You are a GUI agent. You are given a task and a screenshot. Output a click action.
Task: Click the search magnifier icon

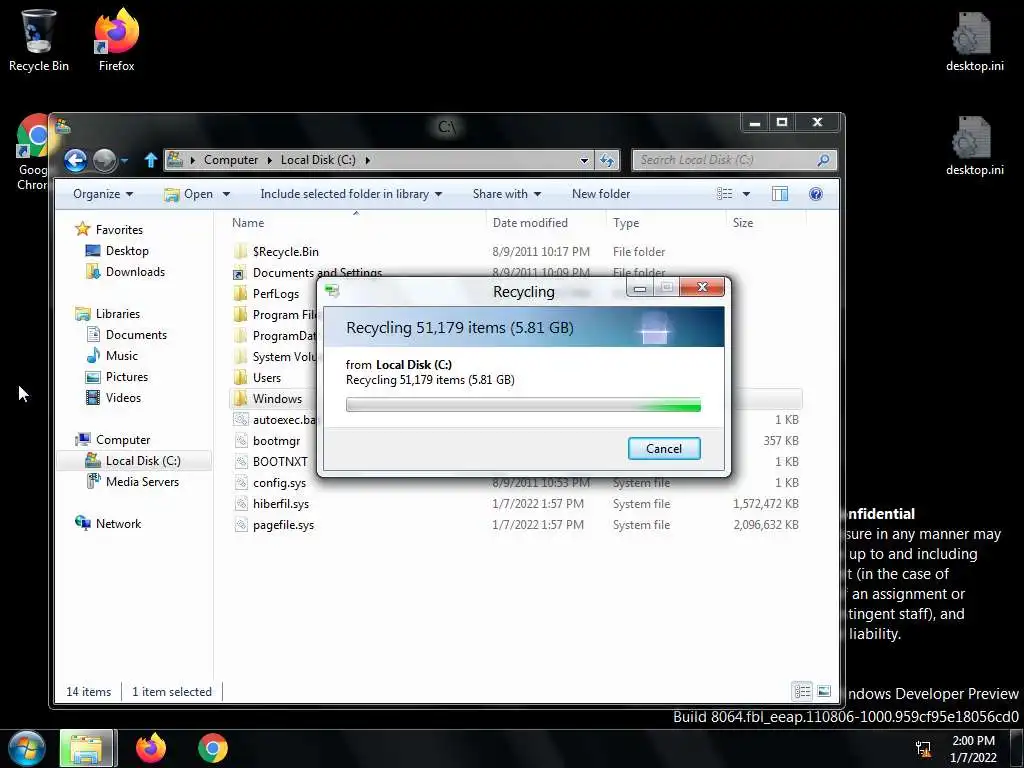pos(824,160)
